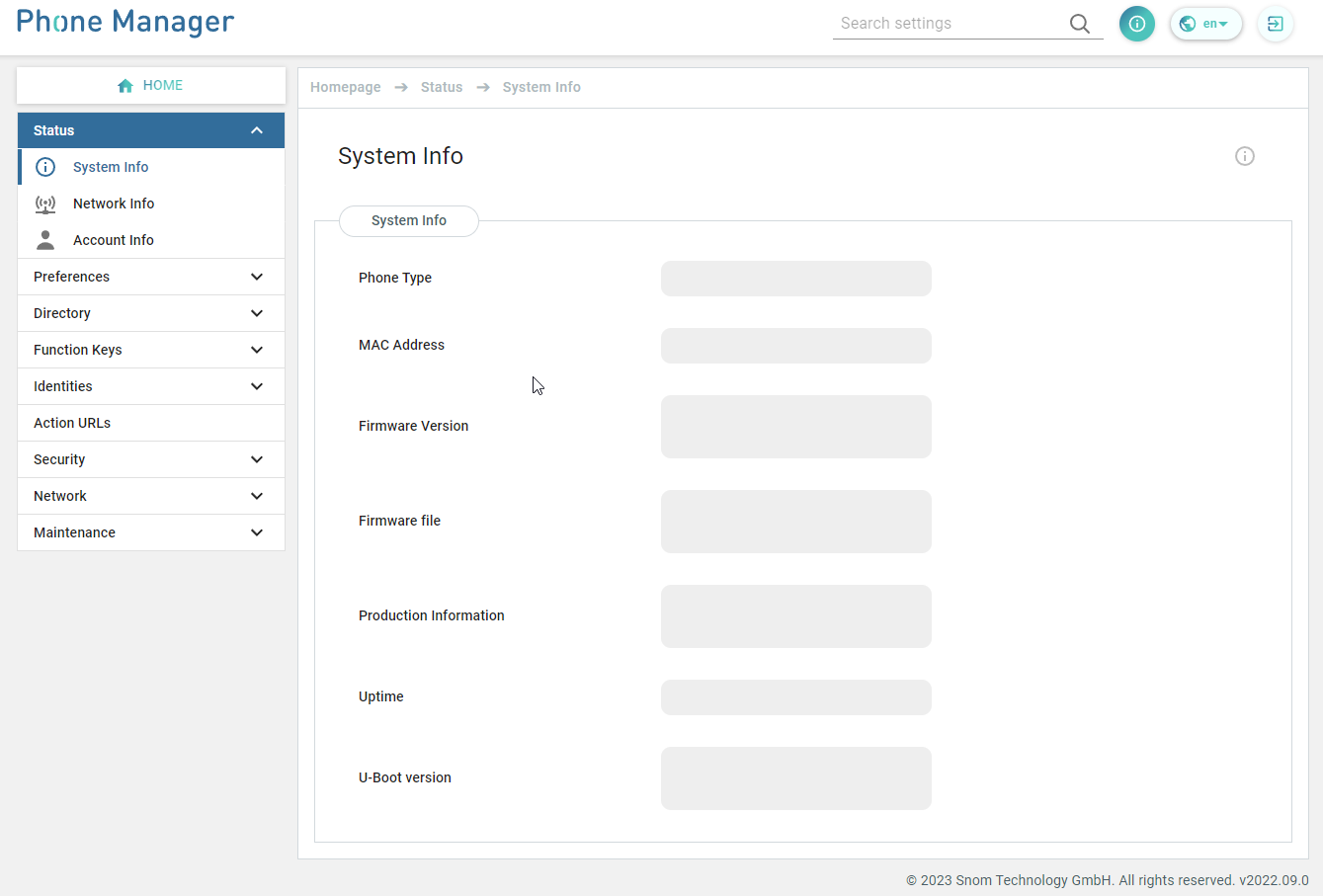Click the System Info tab pill
Image resolution: width=1323 pixels, height=896 pixels.
click(x=409, y=221)
